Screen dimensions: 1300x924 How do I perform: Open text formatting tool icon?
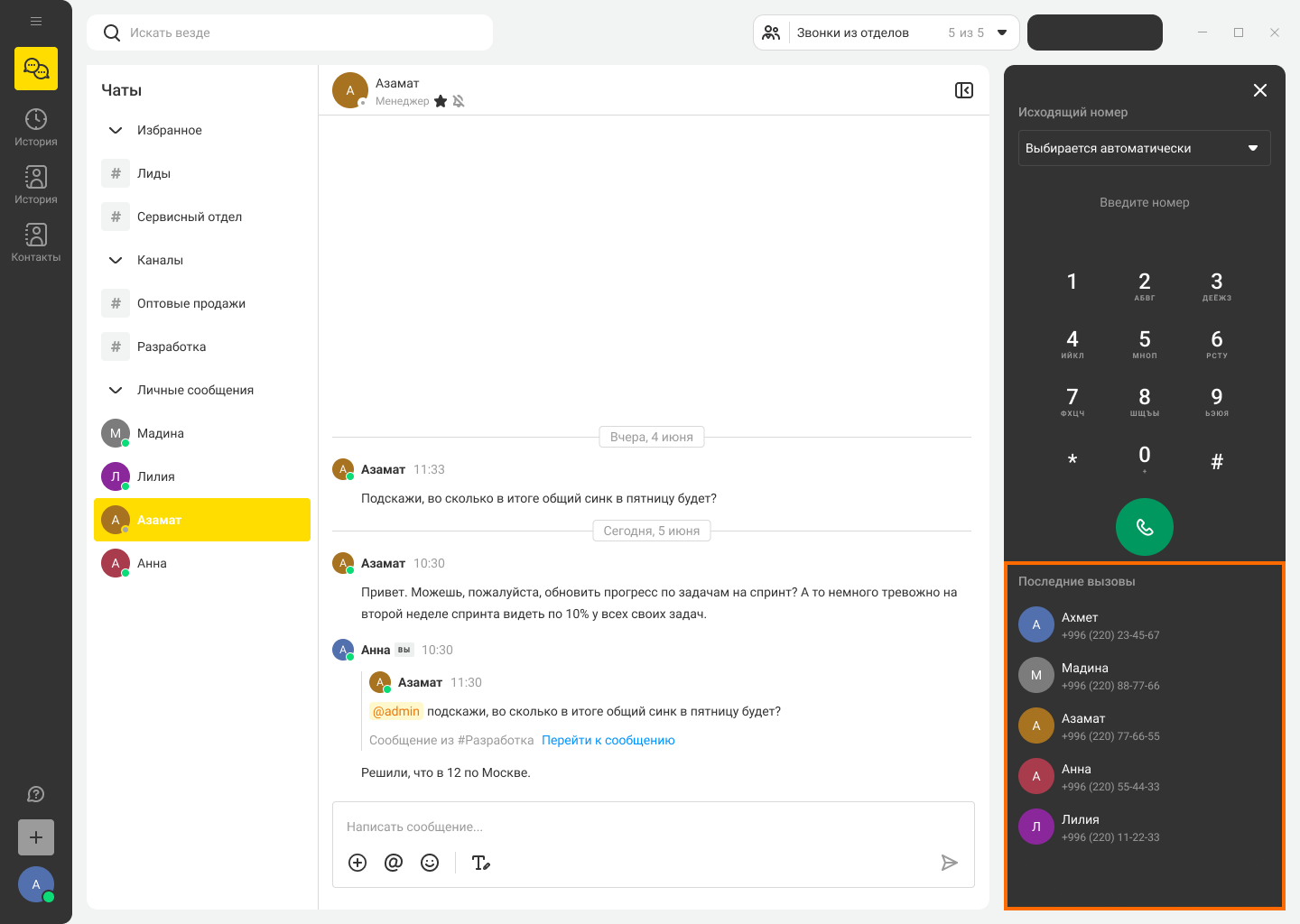[481, 863]
